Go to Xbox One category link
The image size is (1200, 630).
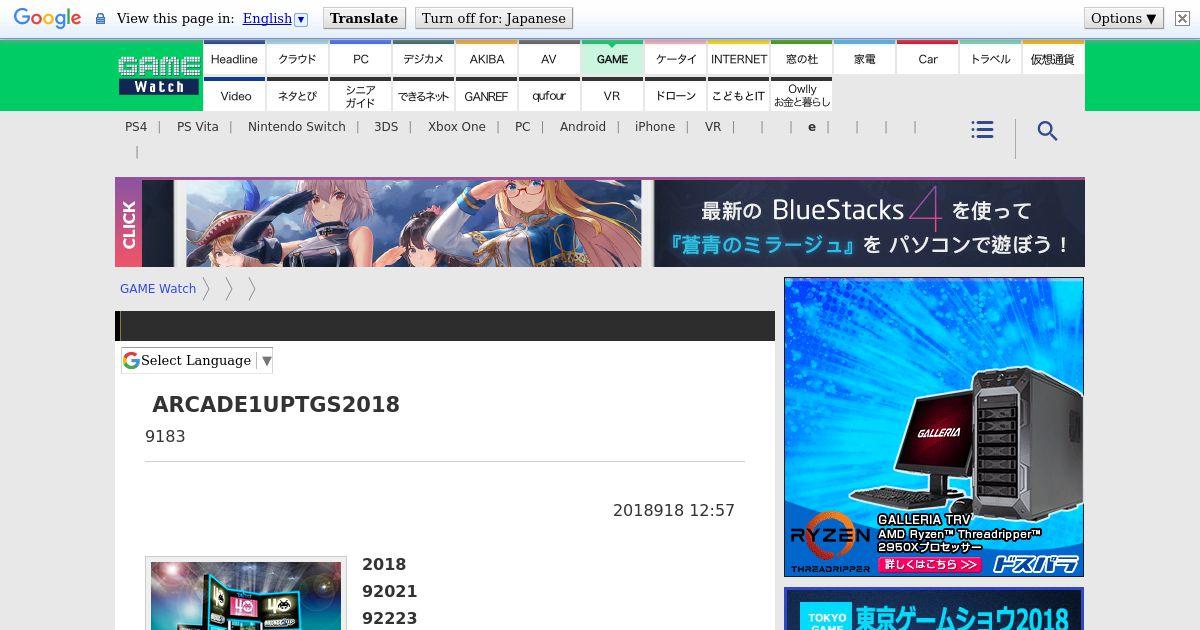click(457, 127)
